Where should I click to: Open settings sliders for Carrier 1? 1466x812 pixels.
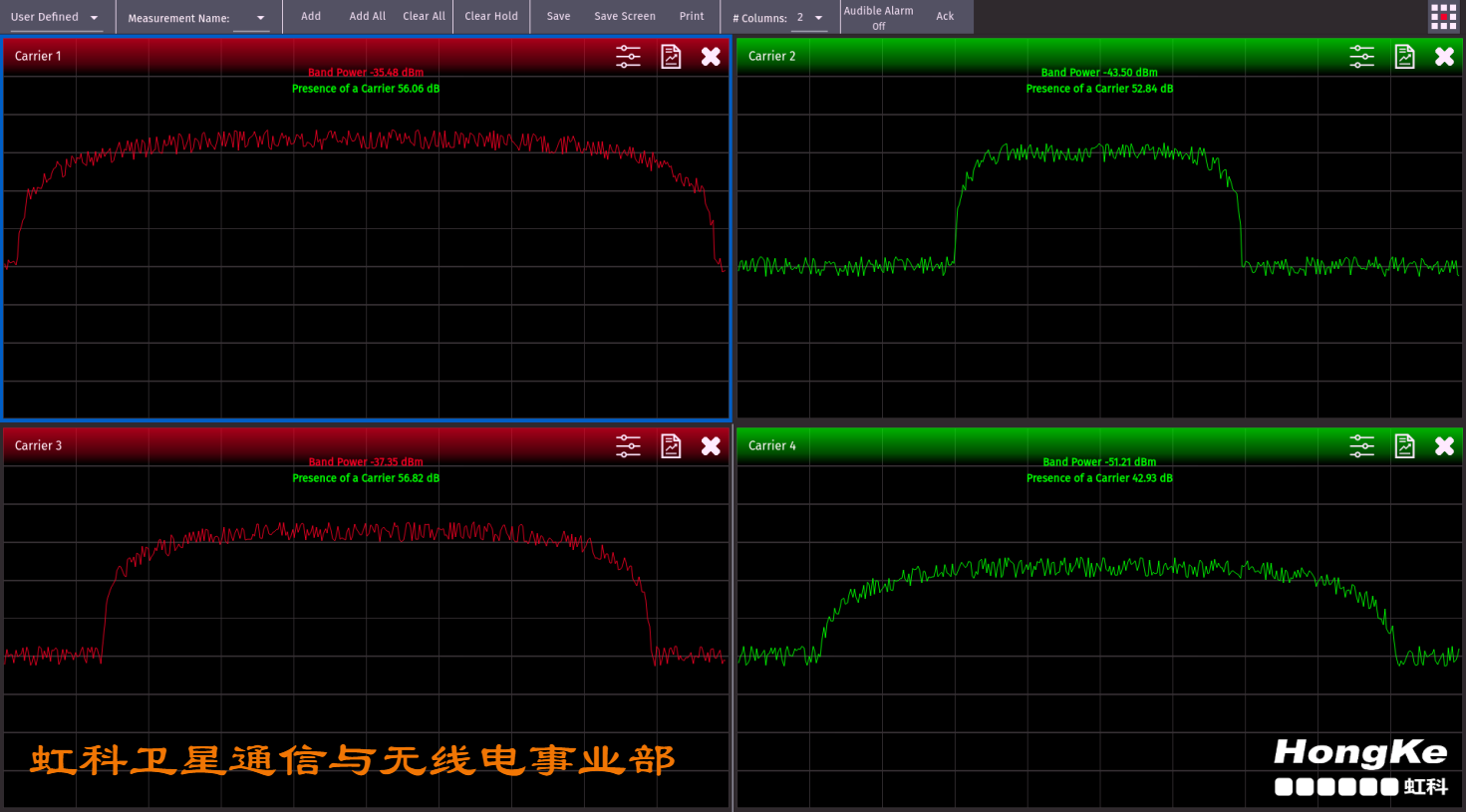[x=628, y=57]
